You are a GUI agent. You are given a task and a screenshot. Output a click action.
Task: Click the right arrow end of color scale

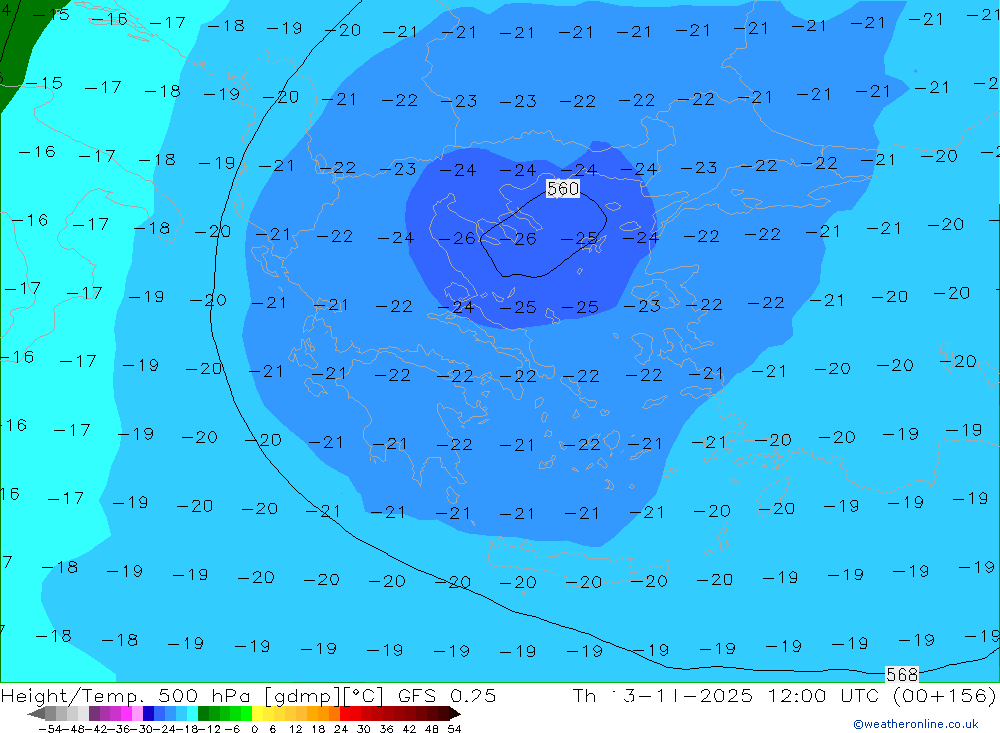click(x=455, y=714)
